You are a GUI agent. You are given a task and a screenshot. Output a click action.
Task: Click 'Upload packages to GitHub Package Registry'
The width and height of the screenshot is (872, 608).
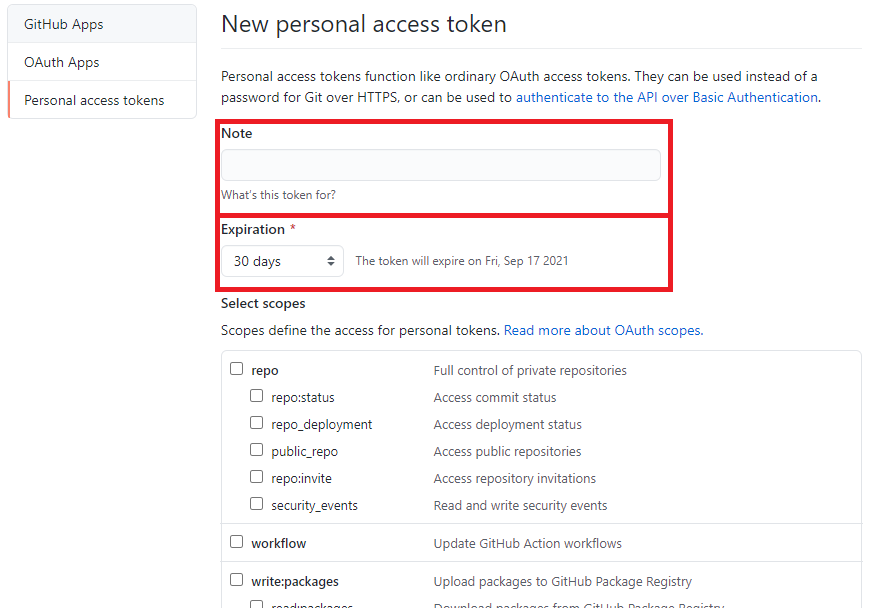pyautogui.click(x=563, y=582)
